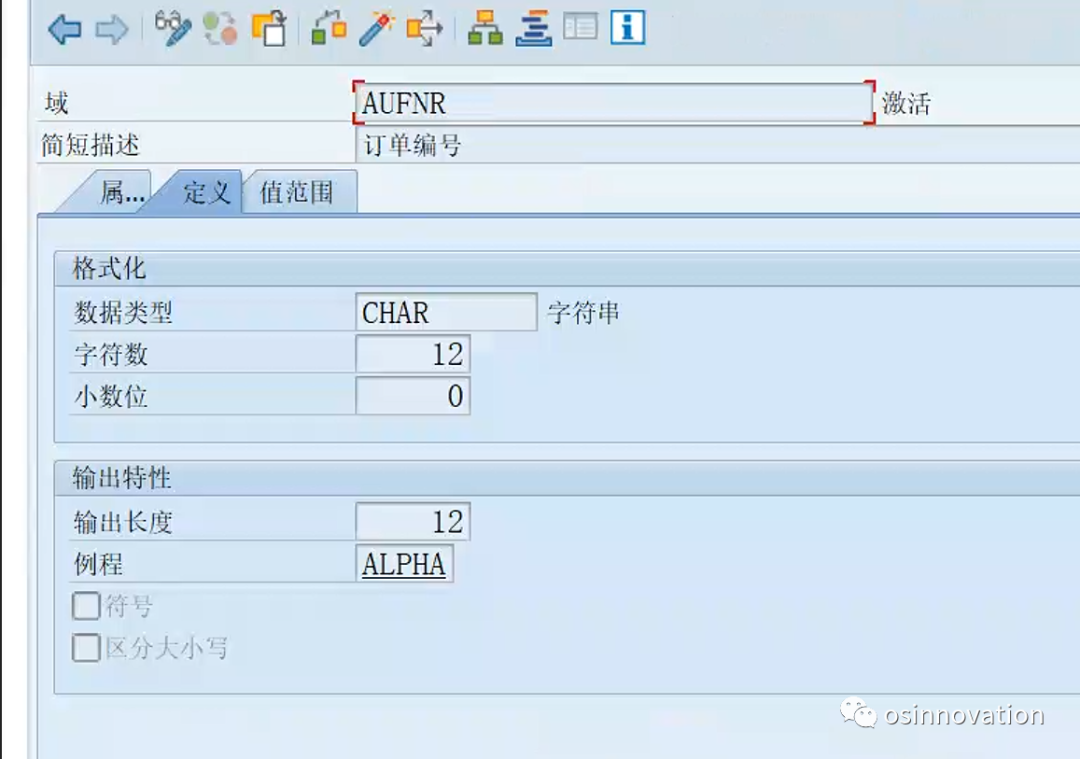Switch to the 属... tab
This screenshot has height=759, width=1080.
pos(114,192)
